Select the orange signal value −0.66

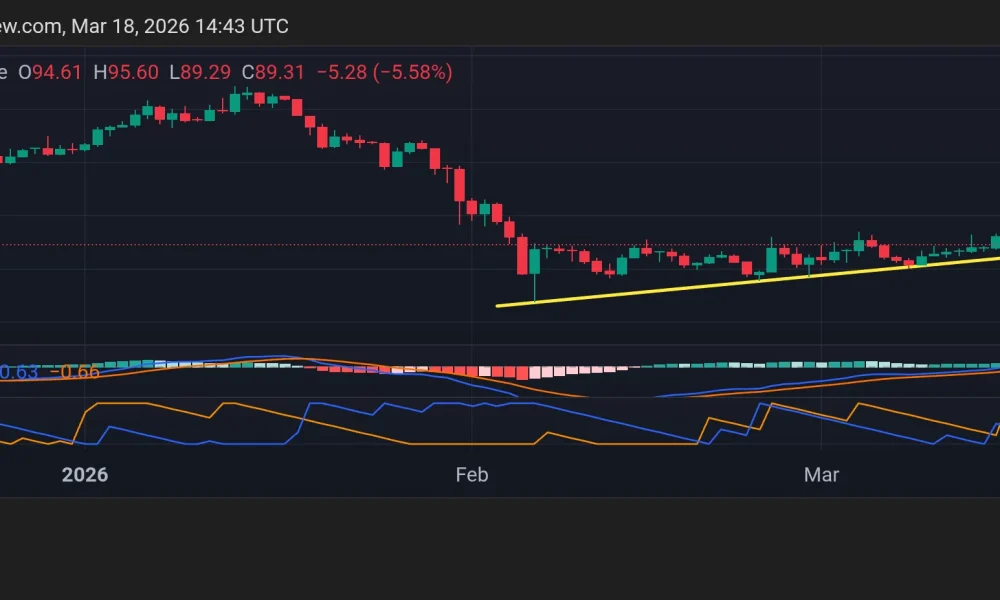point(75,372)
